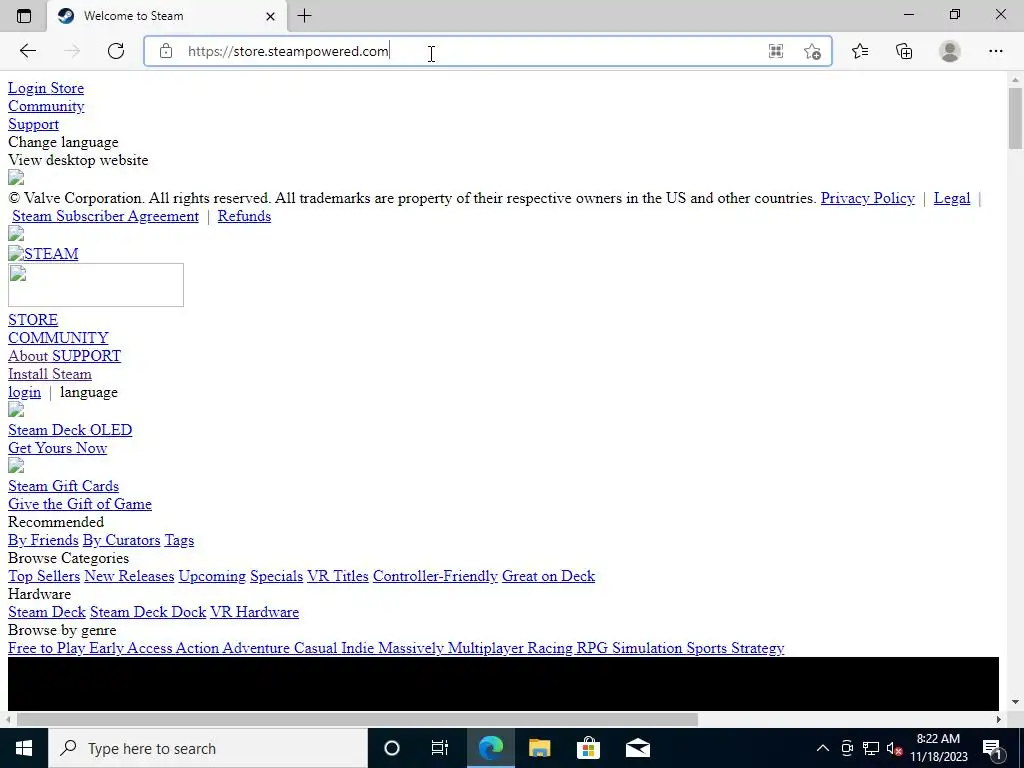Open a new browser tab

coord(304,16)
